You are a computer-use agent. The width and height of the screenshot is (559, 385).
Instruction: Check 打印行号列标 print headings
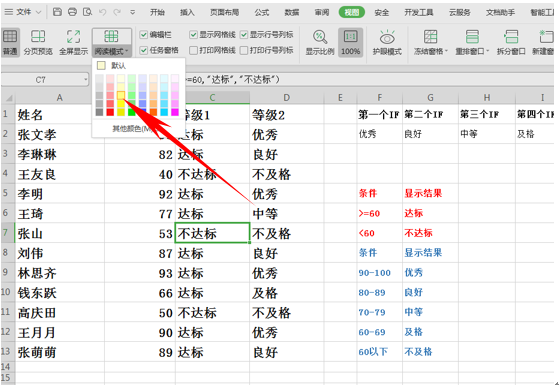(x=244, y=50)
